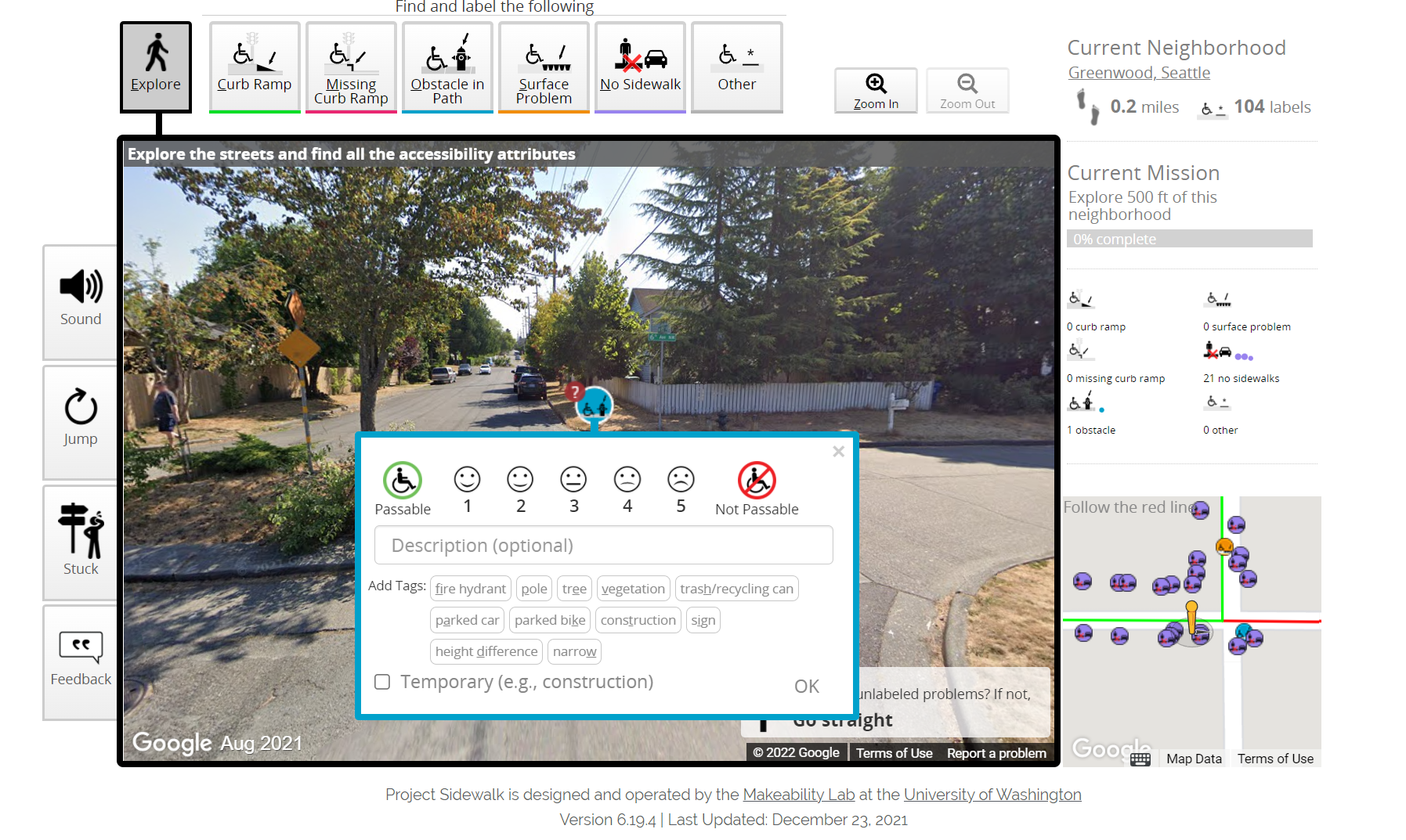Add the pole tag
1406x840 pixels.
click(x=534, y=589)
